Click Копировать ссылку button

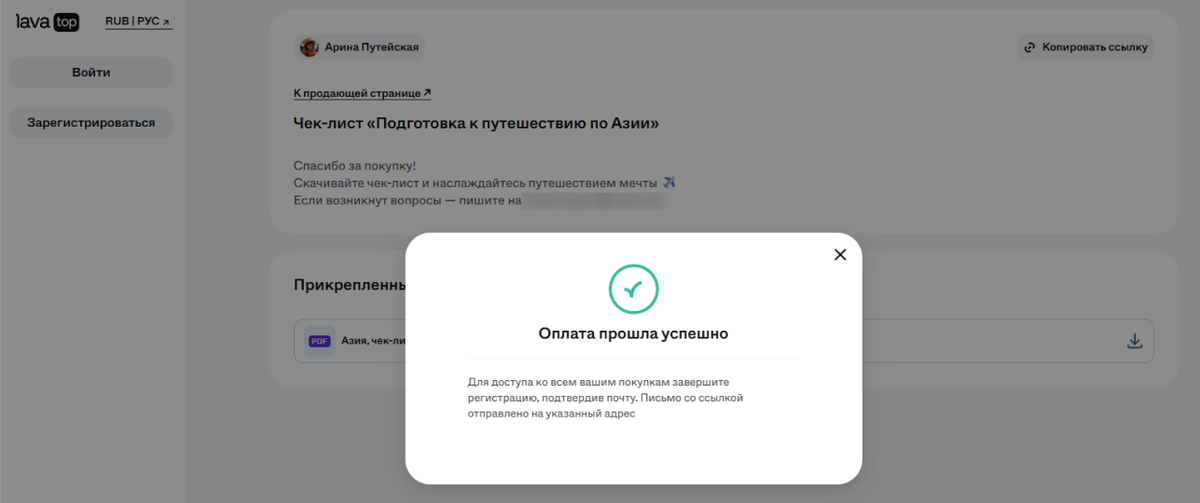pos(1085,47)
